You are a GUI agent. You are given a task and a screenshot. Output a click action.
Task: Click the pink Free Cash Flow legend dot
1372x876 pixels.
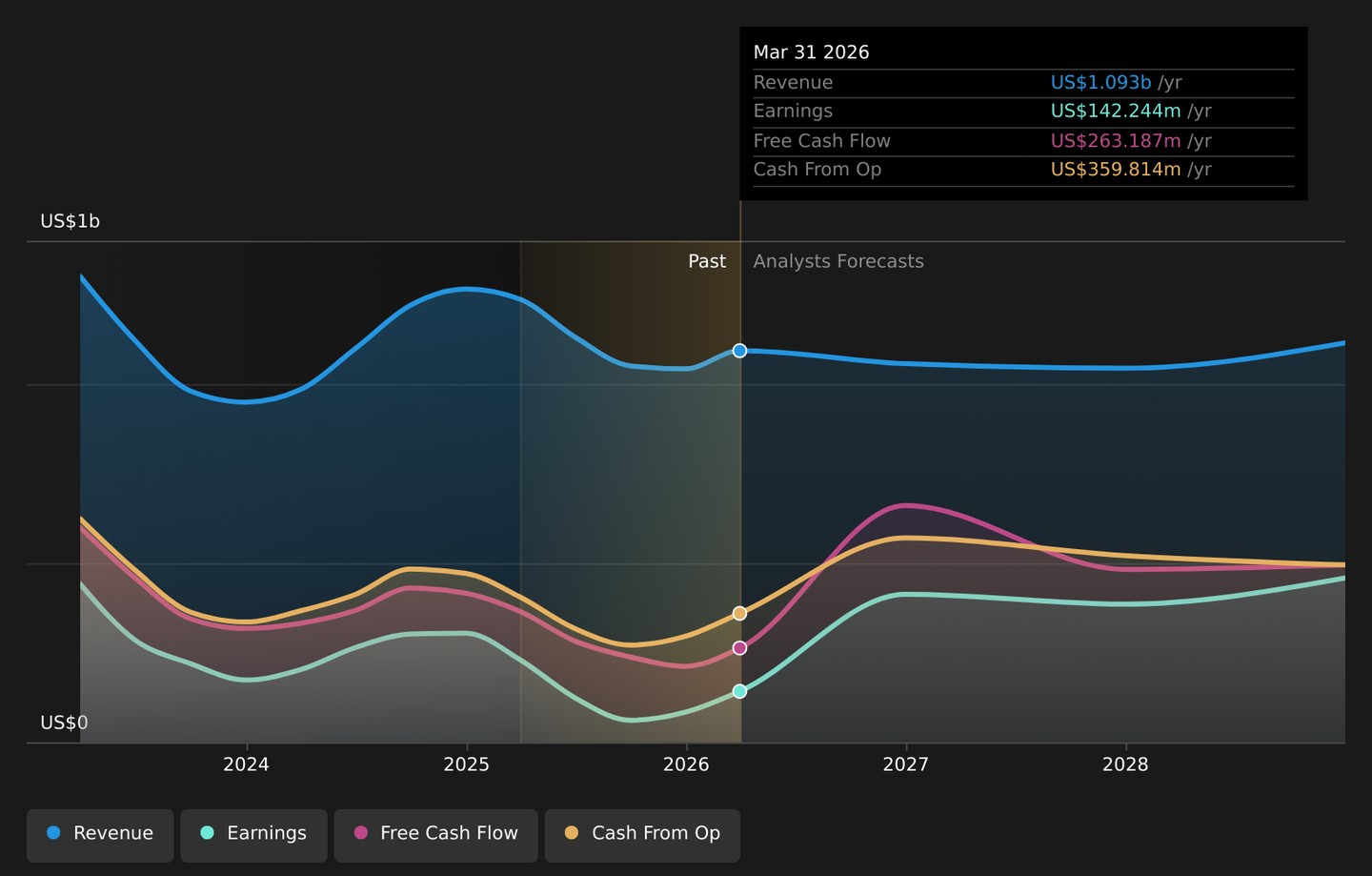pos(361,833)
